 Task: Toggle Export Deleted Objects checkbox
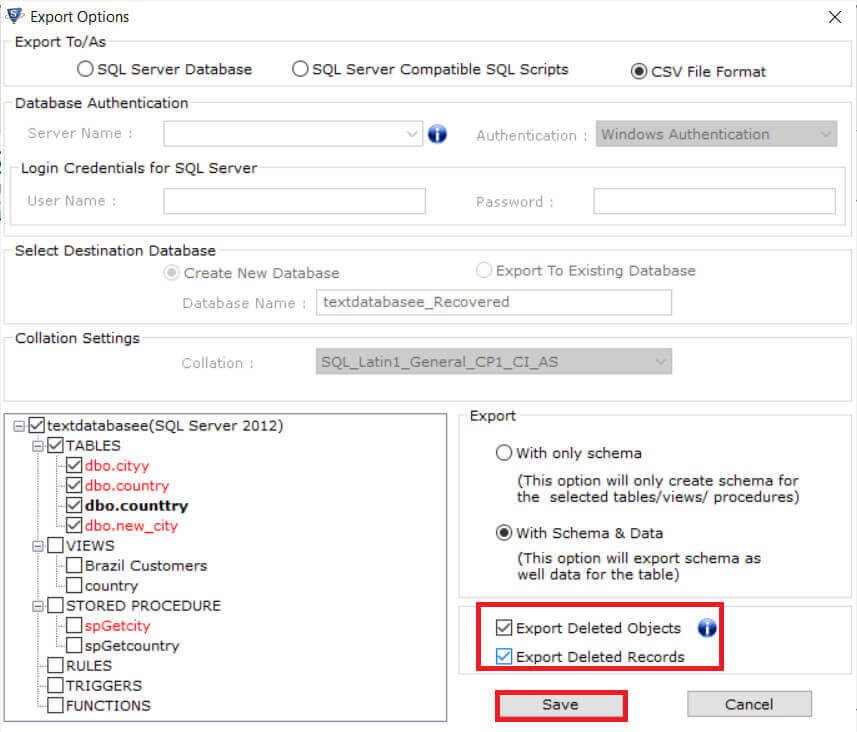point(503,628)
